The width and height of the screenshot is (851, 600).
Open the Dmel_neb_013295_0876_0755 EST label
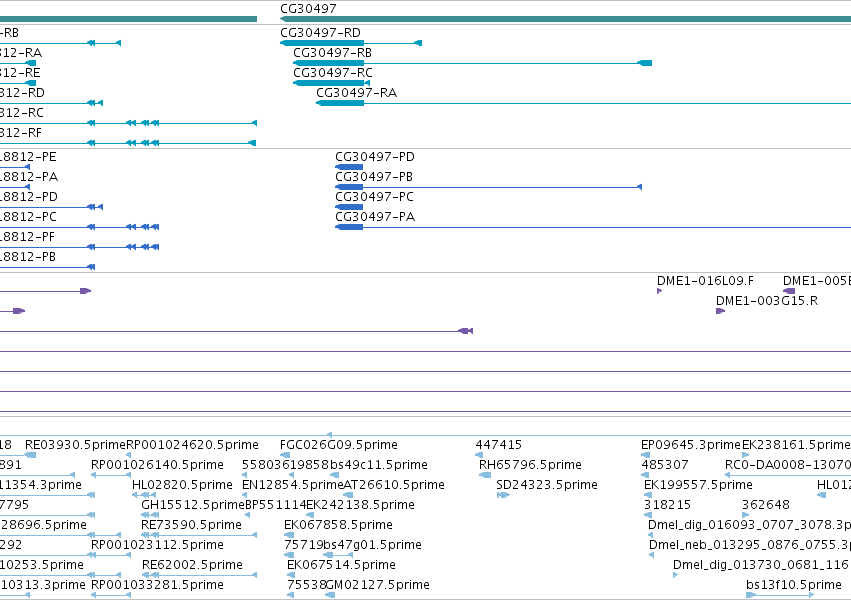click(x=750, y=545)
